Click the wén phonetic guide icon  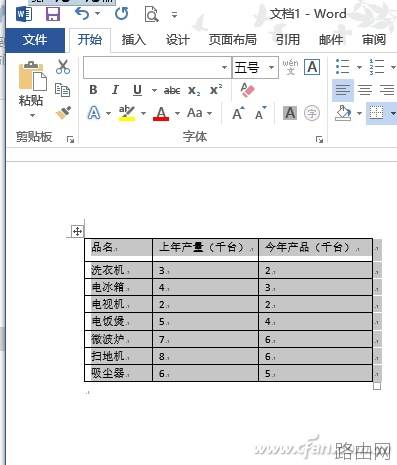(291, 67)
